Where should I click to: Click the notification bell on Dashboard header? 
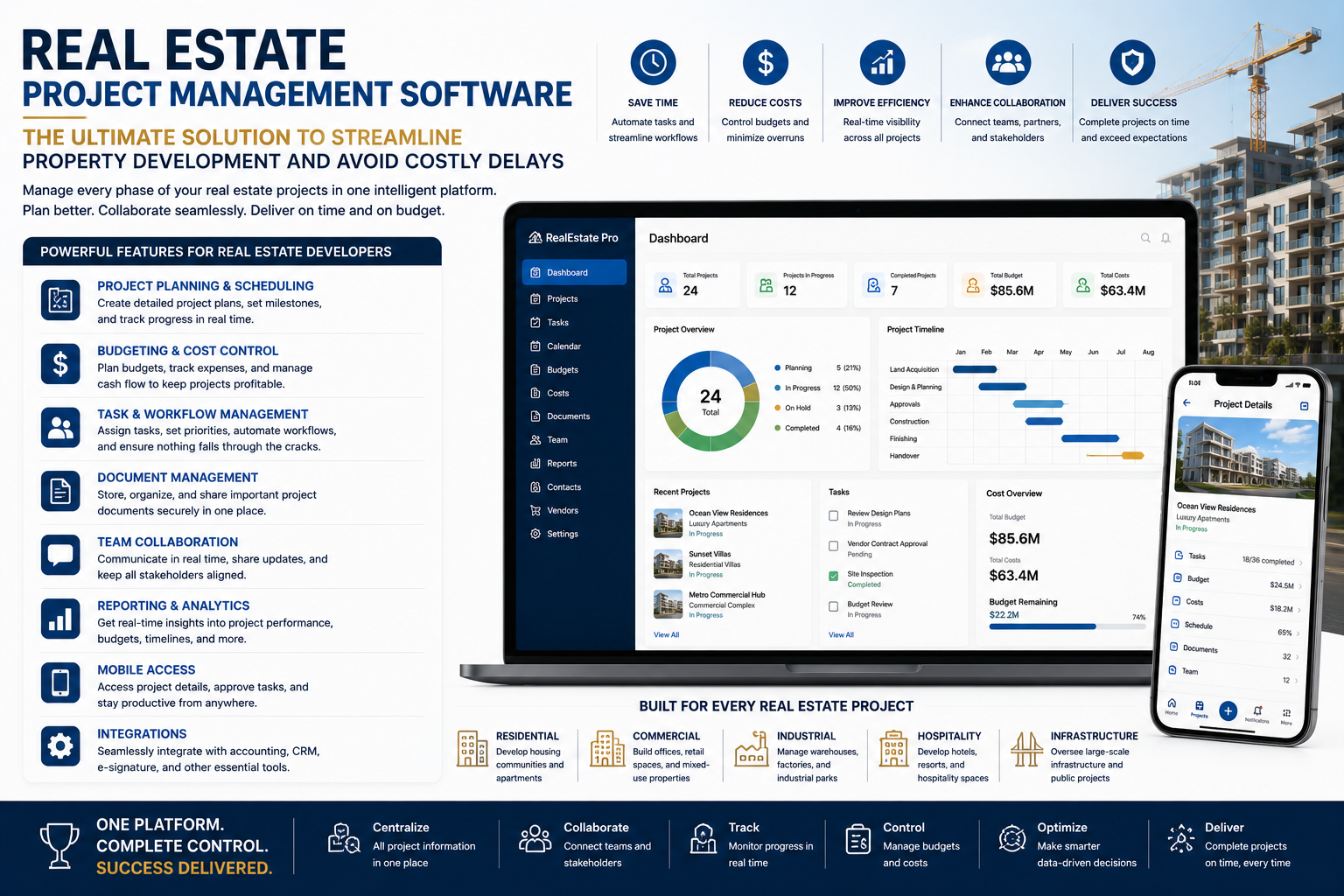click(x=1165, y=238)
